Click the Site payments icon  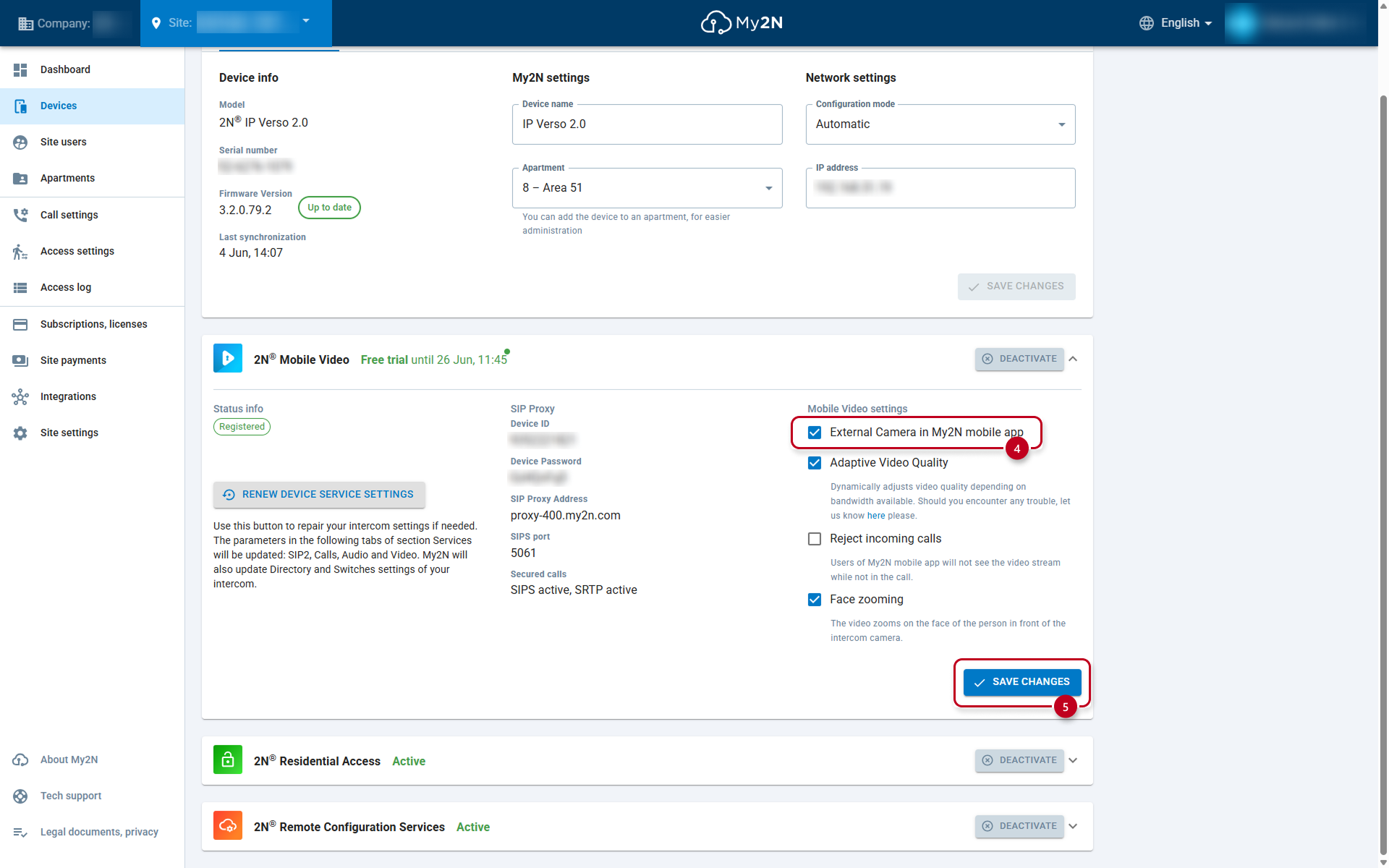tap(20, 360)
